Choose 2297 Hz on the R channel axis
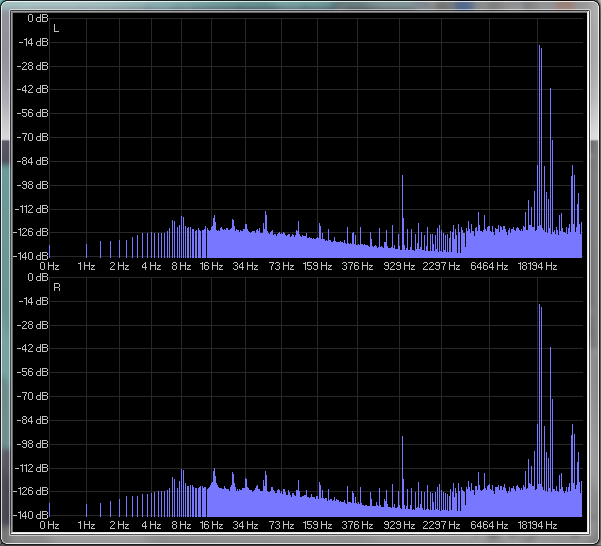This screenshot has height=546, width=601. (441, 525)
